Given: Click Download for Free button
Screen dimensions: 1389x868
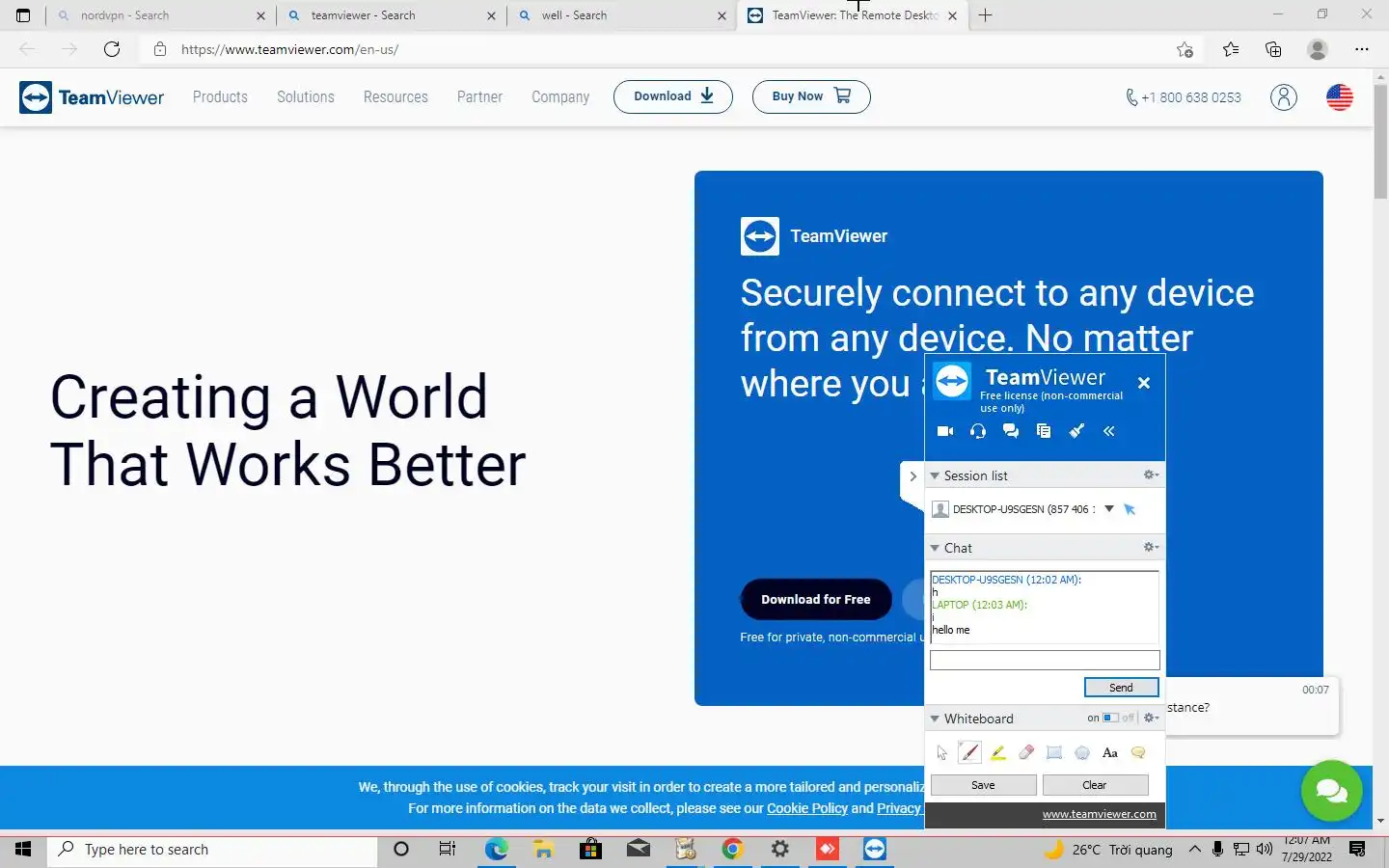Looking at the screenshot, I should pyautogui.click(x=816, y=599).
